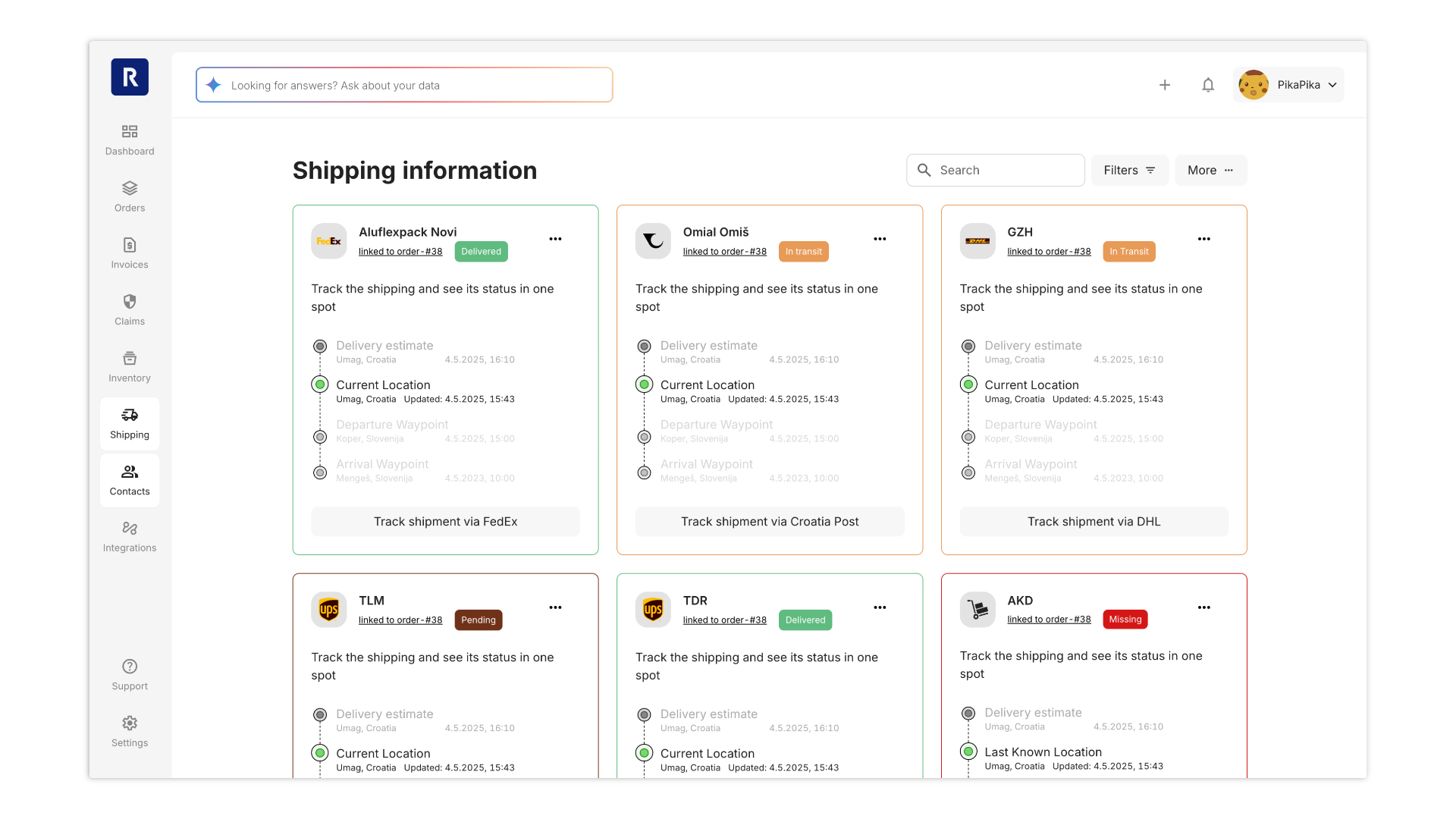The image size is (1456, 819).
Task: Click In transit badge on Omial Omiš
Action: pos(804,252)
